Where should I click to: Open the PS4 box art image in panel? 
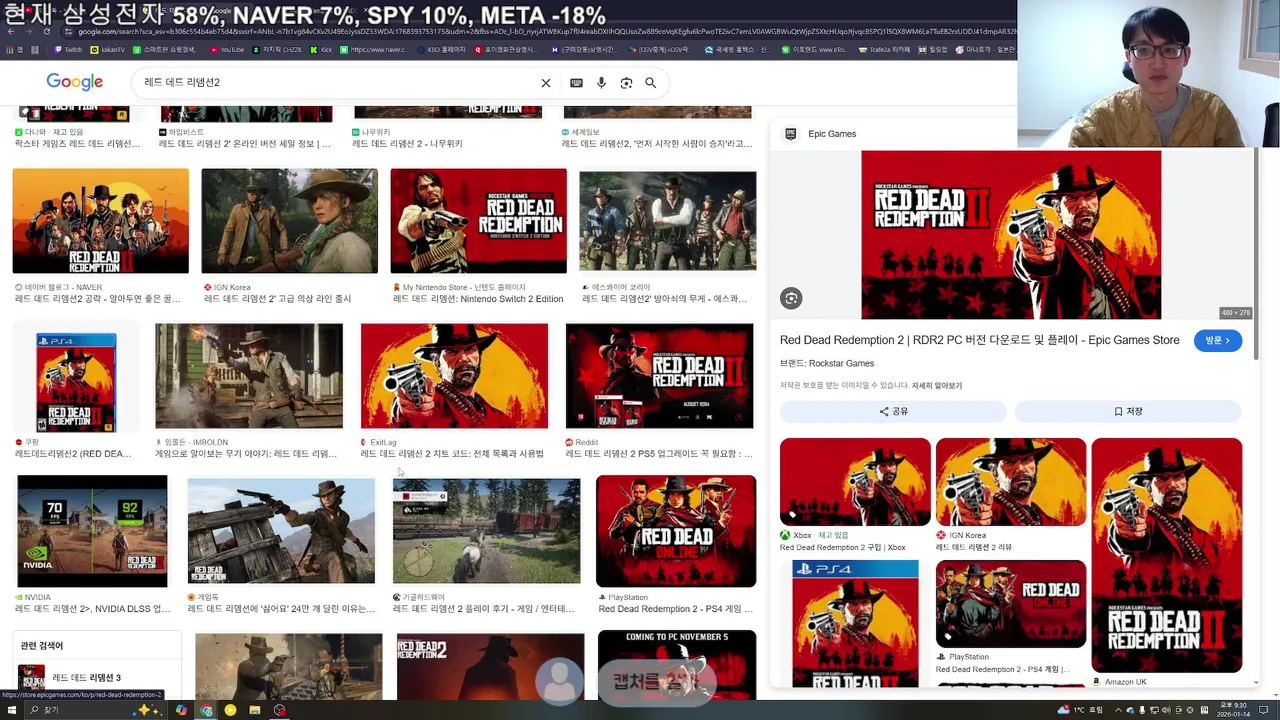(x=855, y=623)
